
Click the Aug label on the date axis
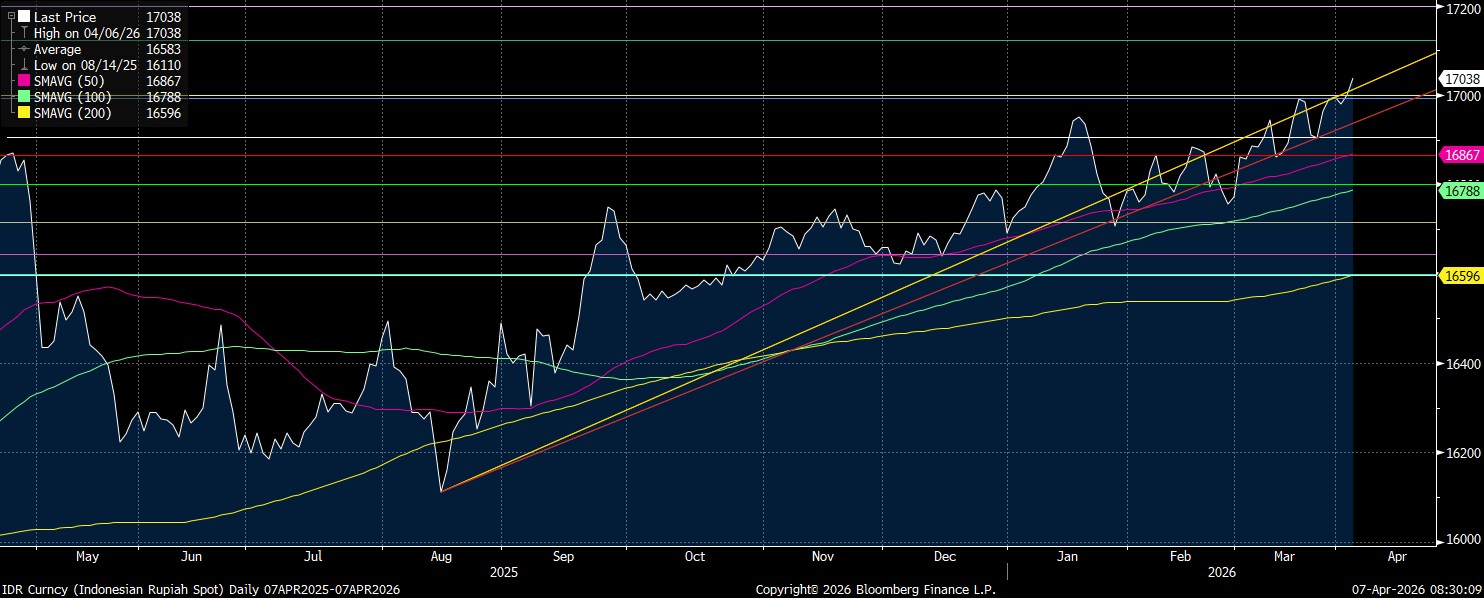click(440, 556)
